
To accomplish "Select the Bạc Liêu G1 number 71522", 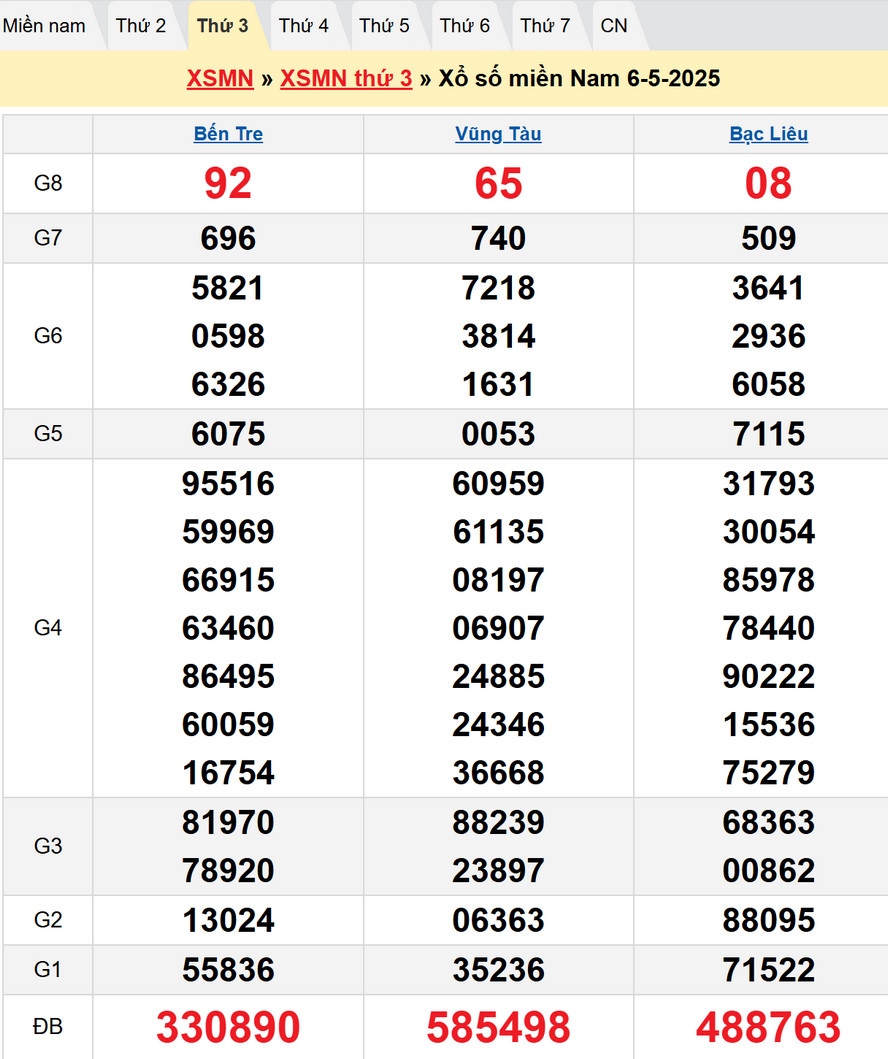I will click(x=768, y=970).
